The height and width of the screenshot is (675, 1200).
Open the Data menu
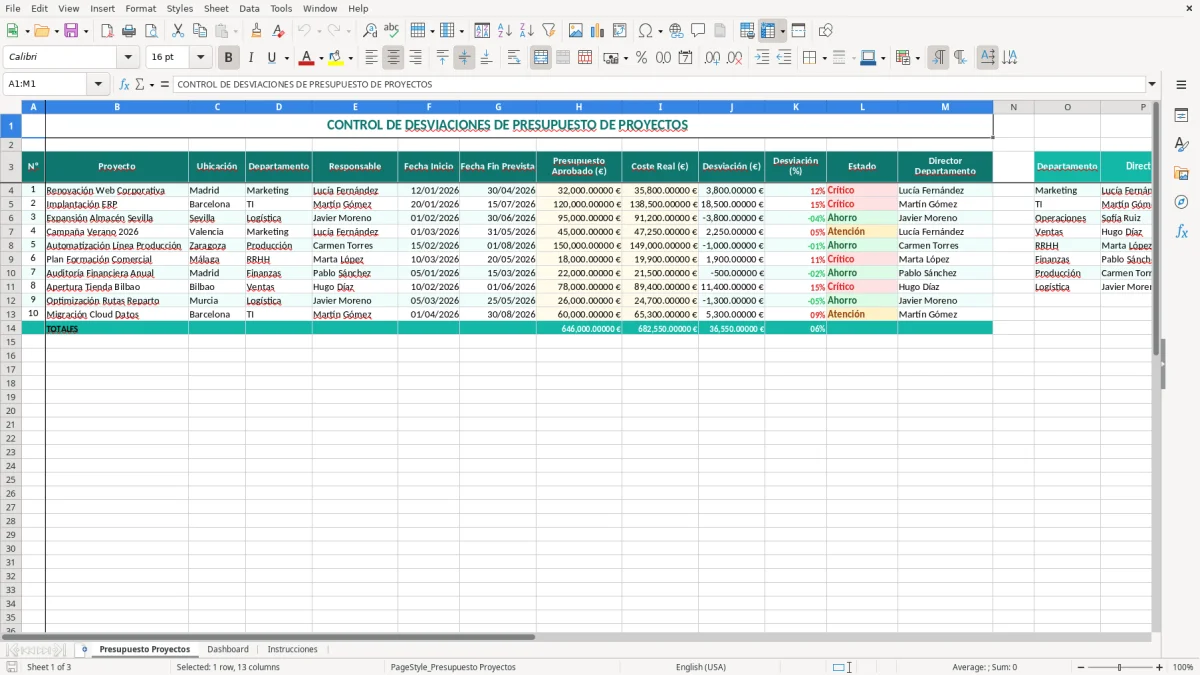point(249,8)
